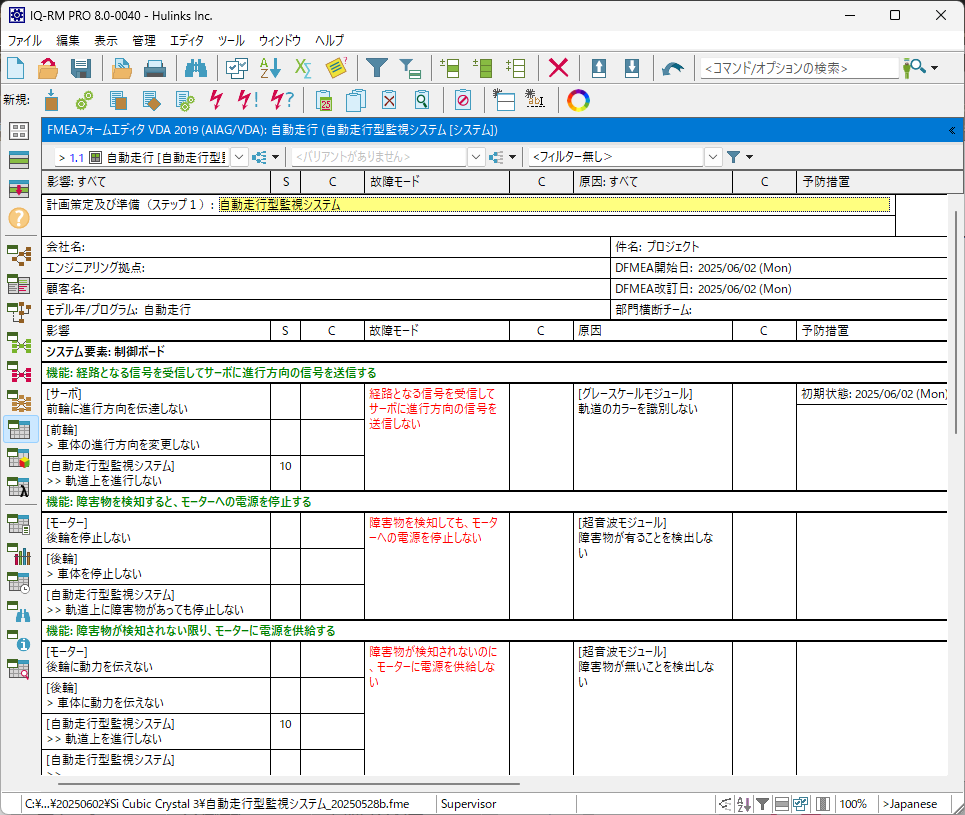Viewport: 965px width, 815px height.
Task: Toggle the checkbox icon in status bar
Action: (x=802, y=804)
